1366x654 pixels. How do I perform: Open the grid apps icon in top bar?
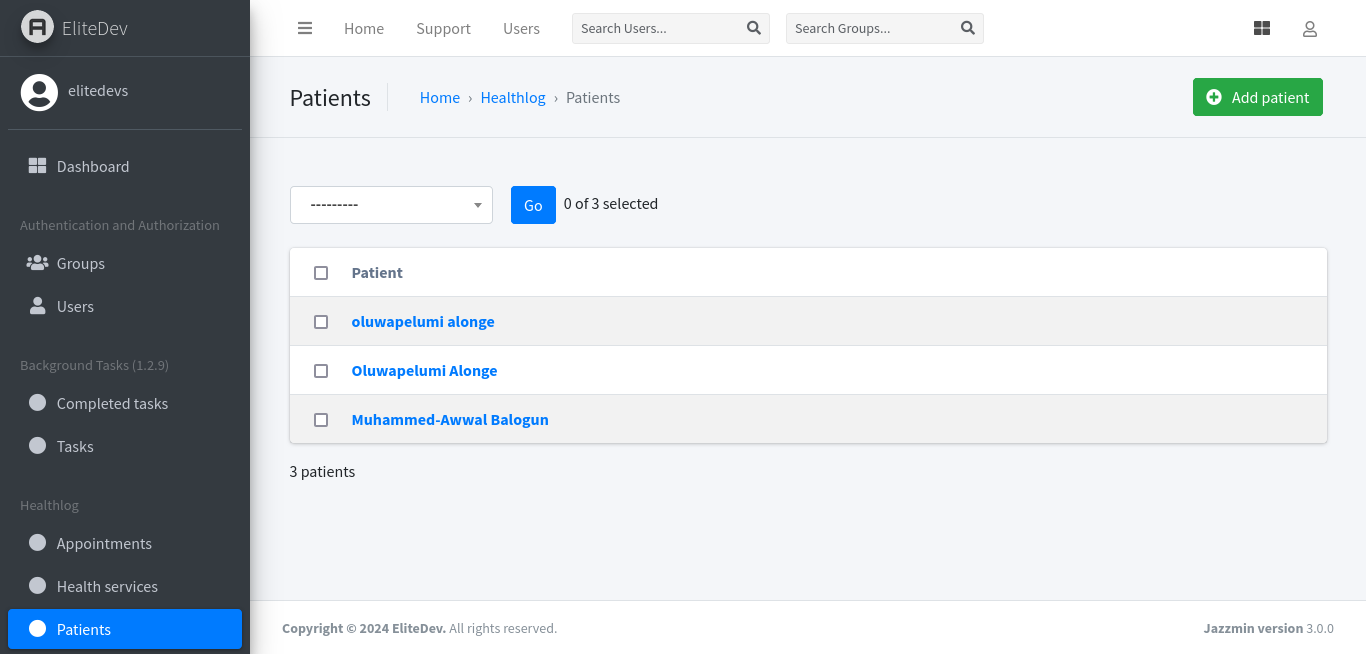[1261, 29]
